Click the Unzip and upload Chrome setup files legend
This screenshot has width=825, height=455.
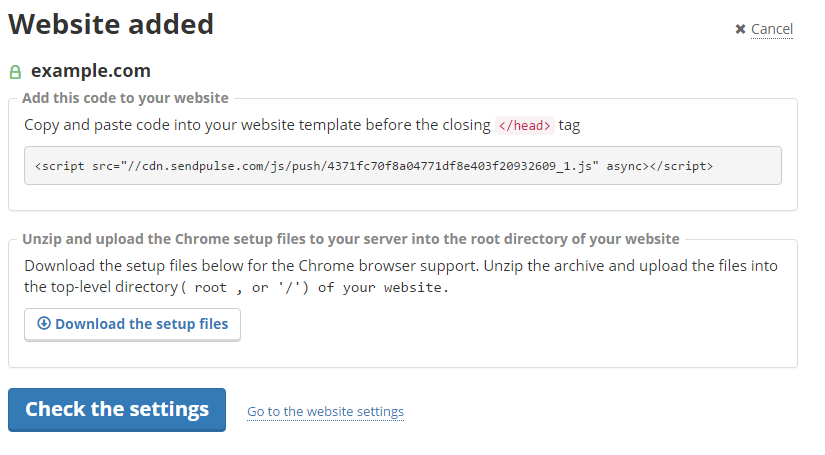click(x=350, y=239)
